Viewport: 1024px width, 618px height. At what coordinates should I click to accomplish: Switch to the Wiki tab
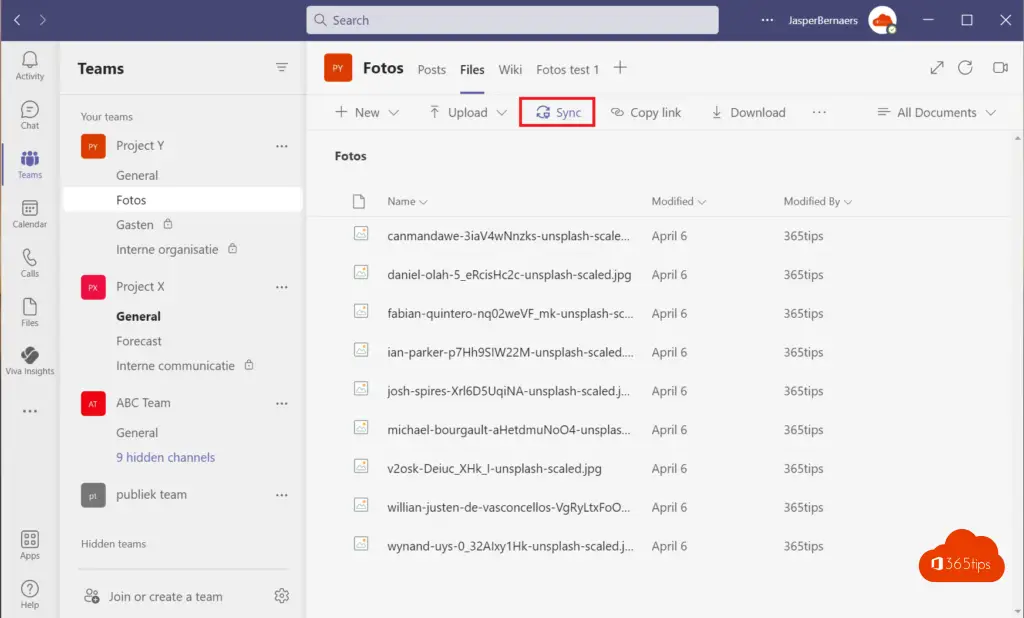coord(510,70)
